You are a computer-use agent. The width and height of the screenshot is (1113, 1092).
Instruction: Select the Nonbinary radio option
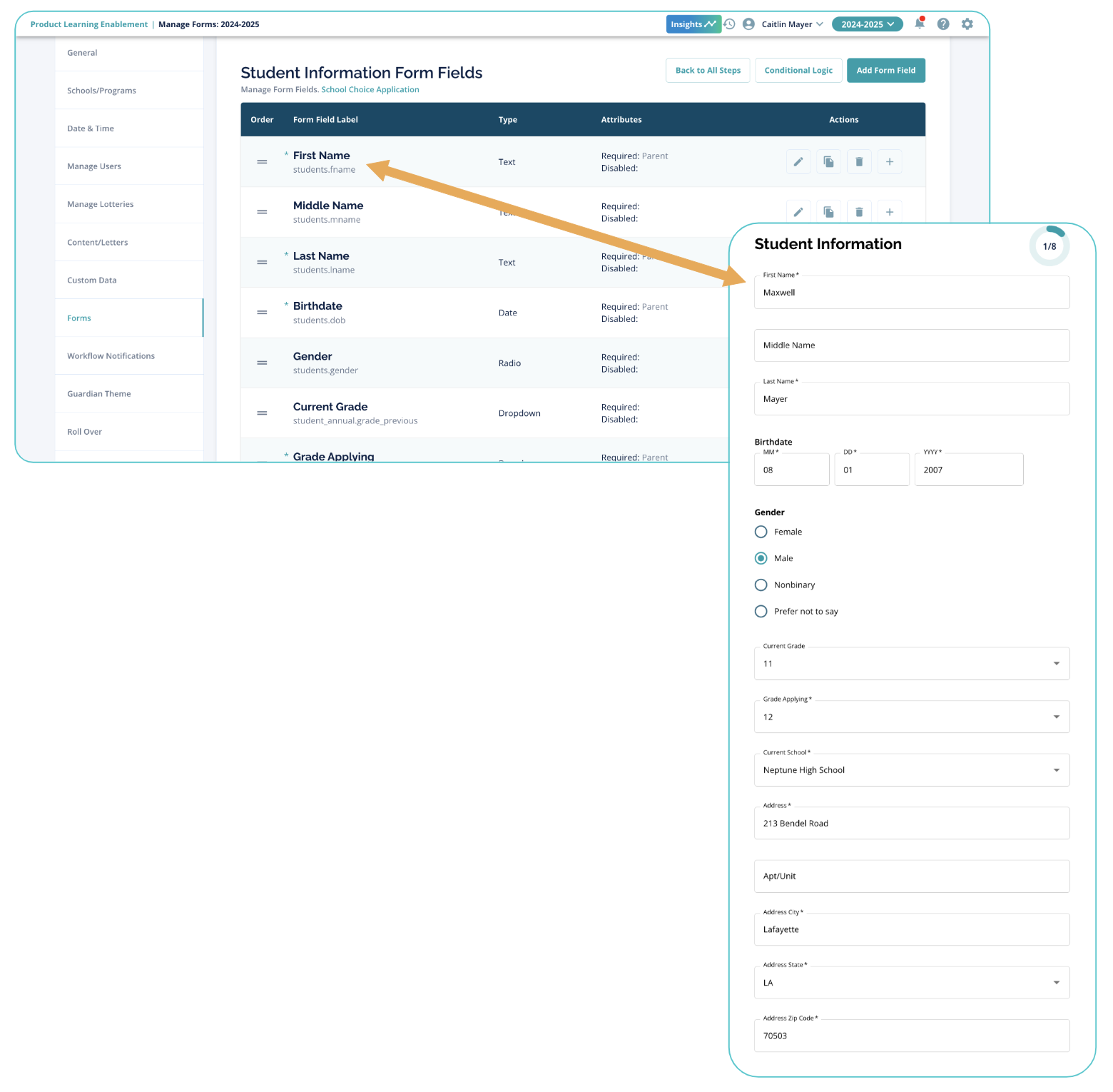tap(761, 585)
